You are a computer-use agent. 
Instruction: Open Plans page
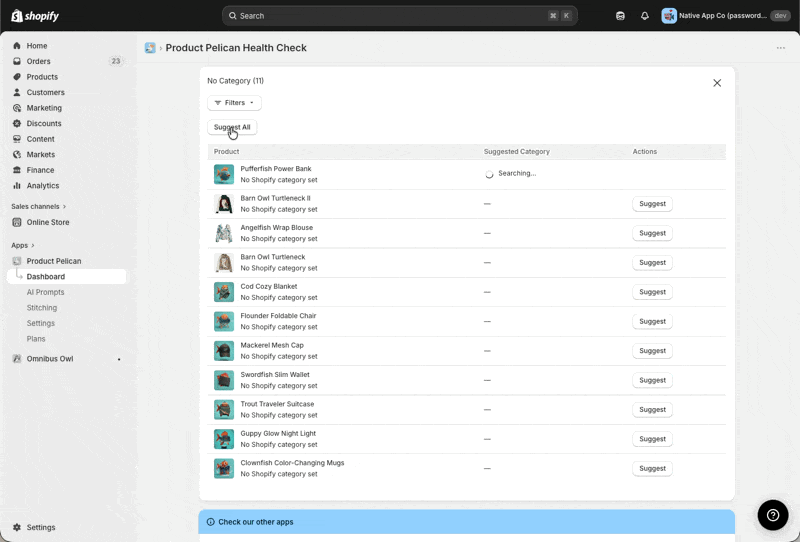tap(36, 339)
